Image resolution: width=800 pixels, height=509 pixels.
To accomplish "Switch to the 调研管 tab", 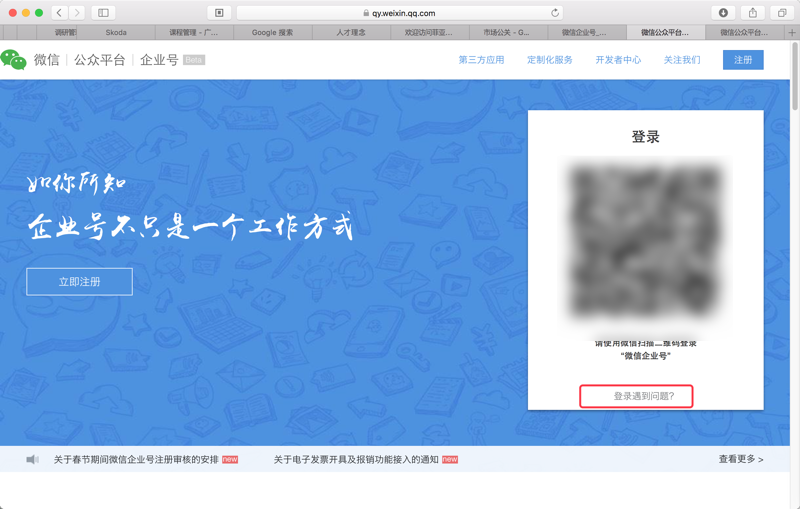I will (57, 33).
